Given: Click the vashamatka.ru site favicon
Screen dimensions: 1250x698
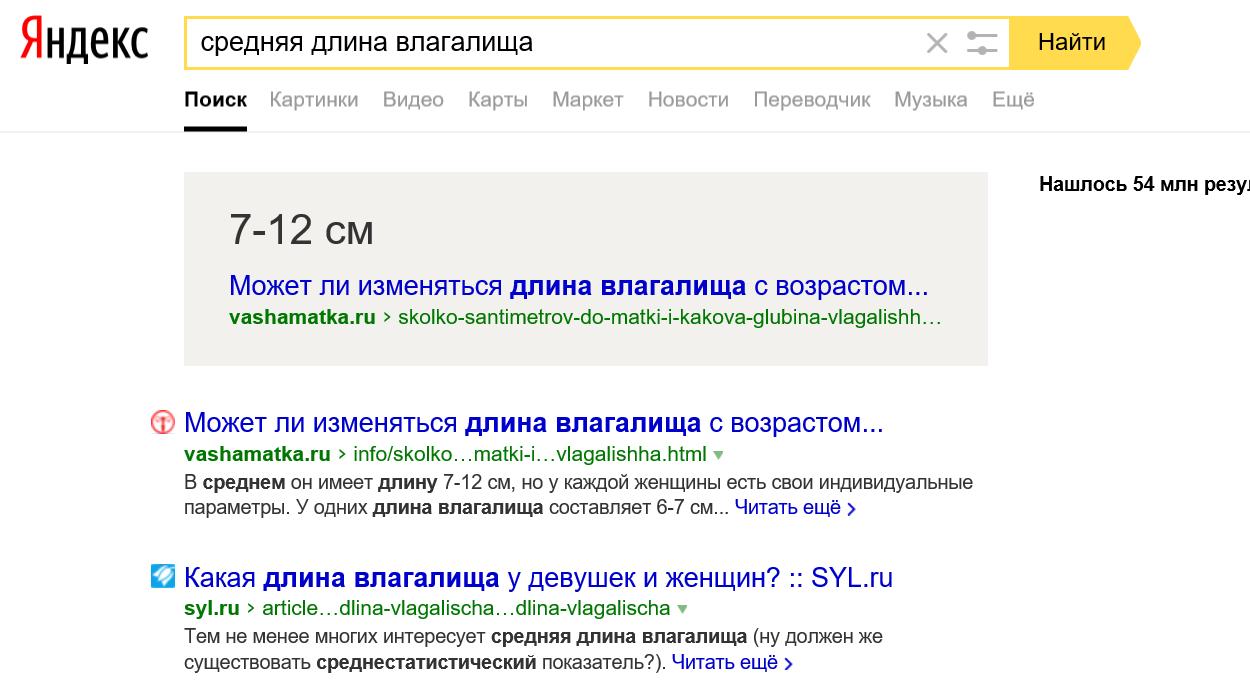Looking at the screenshot, I should pyautogui.click(x=162, y=422).
